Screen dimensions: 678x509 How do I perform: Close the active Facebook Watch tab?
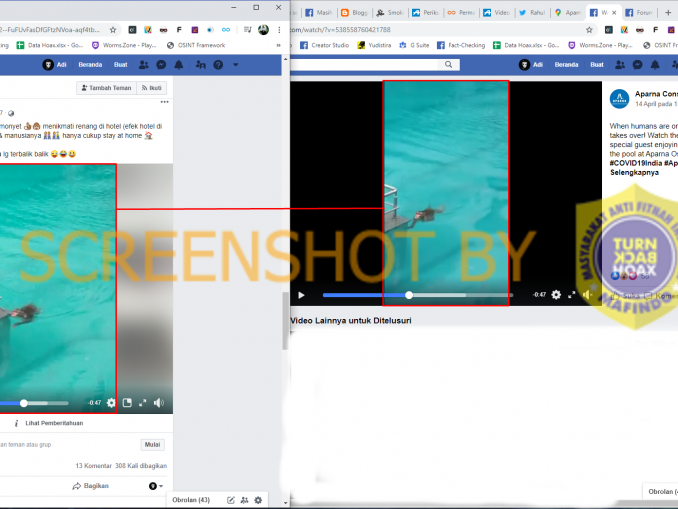614,13
